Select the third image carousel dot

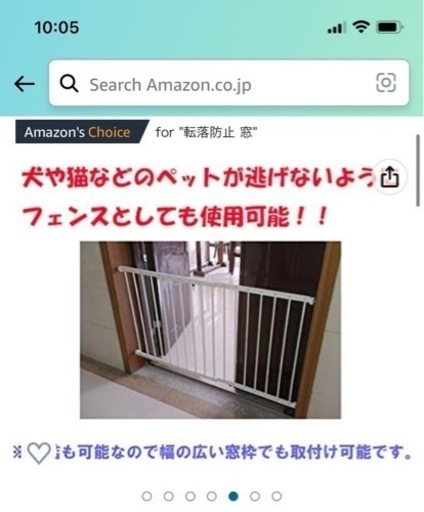coord(190,496)
